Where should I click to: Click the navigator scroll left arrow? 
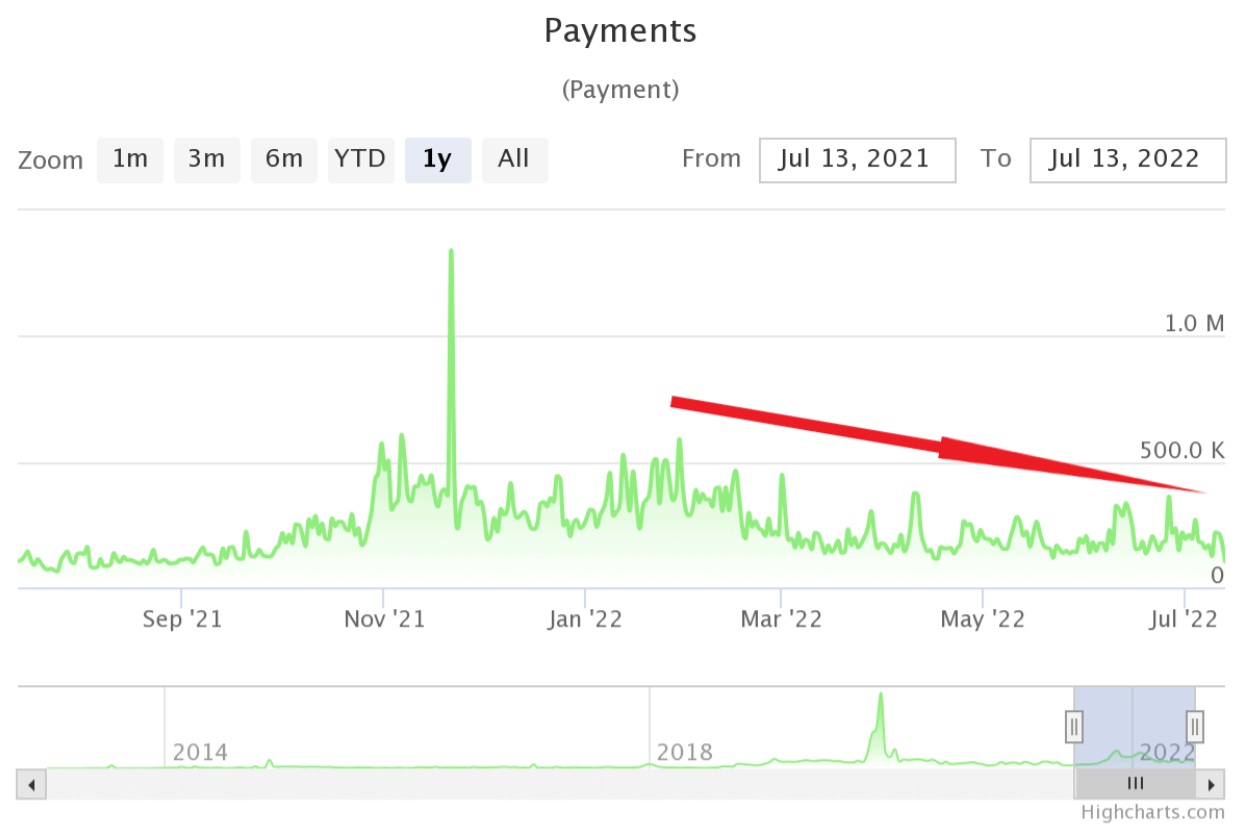click(31, 784)
